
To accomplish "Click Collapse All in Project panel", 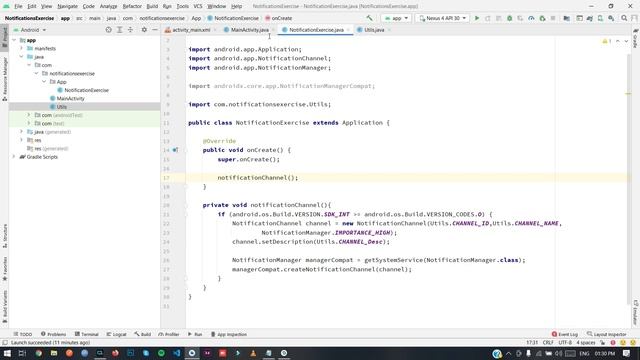I will [131, 30].
